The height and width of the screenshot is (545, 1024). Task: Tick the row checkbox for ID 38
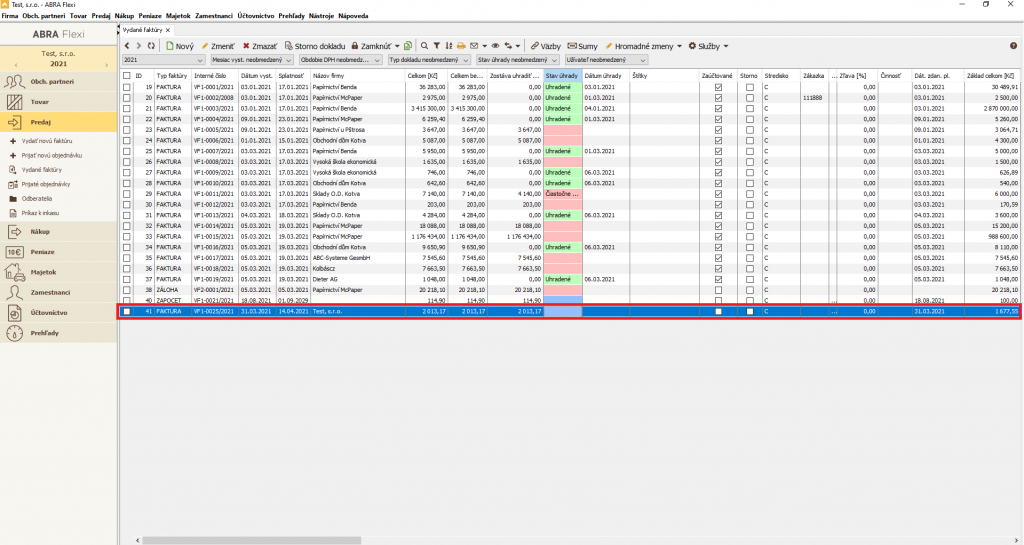127,290
